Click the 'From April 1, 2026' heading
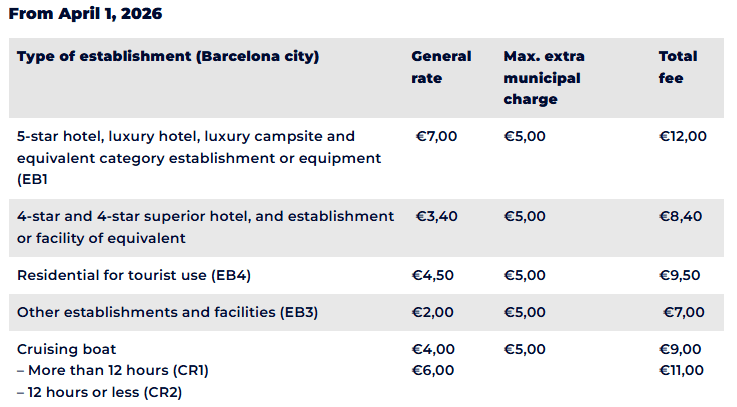The width and height of the screenshot is (737, 407). tap(85, 14)
